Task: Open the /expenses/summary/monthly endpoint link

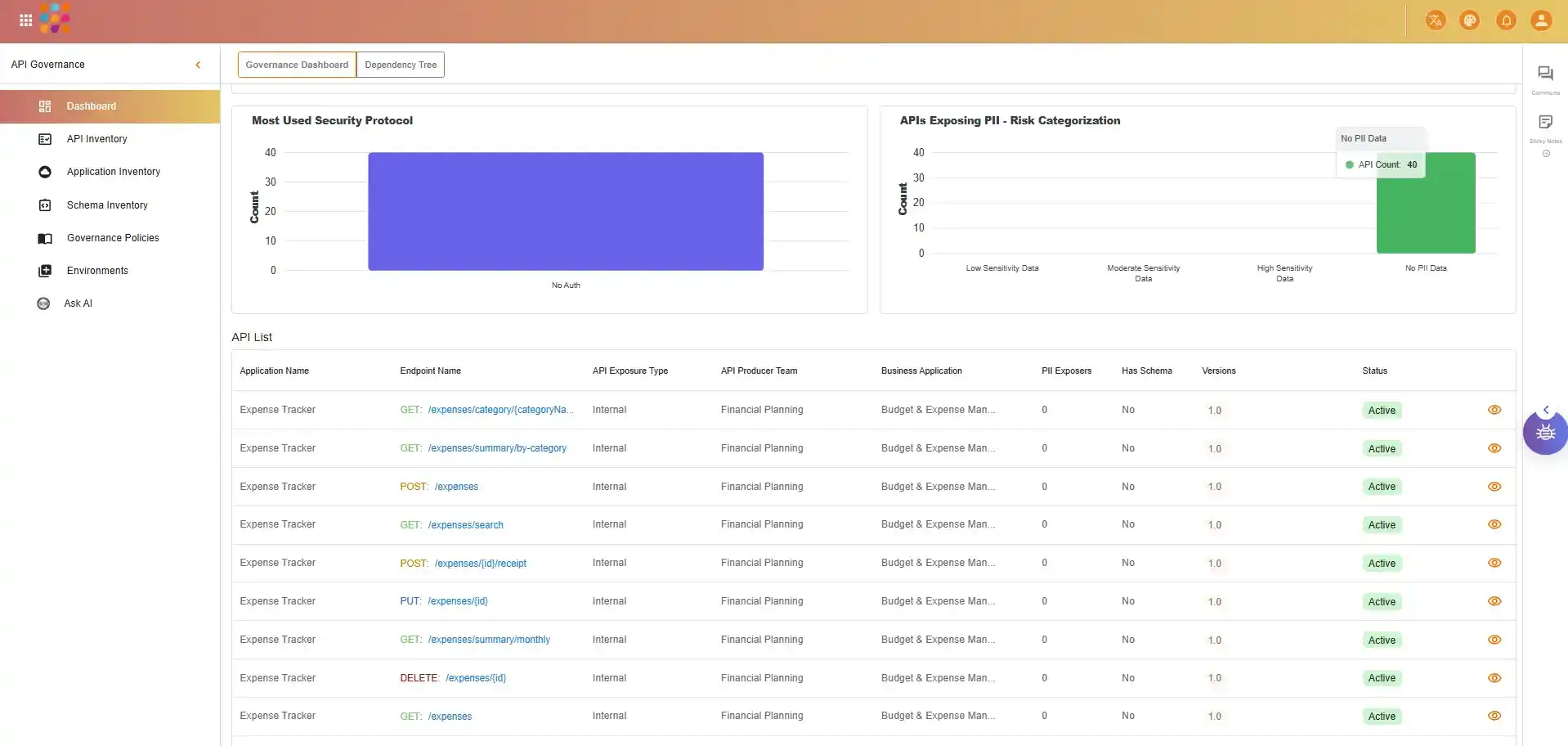Action: pyautogui.click(x=488, y=640)
